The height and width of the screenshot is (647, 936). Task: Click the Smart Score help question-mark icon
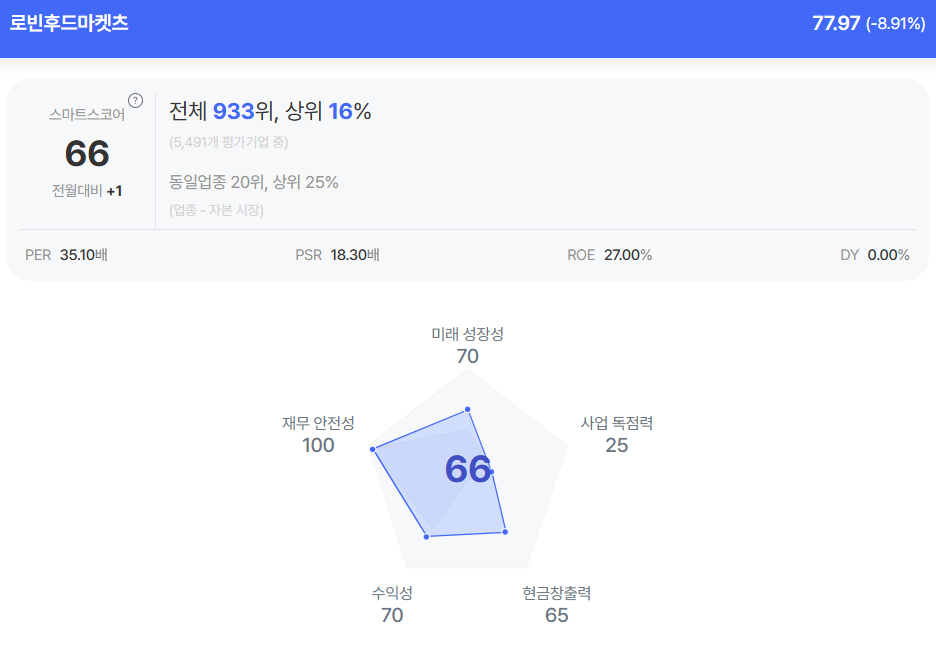[136, 100]
